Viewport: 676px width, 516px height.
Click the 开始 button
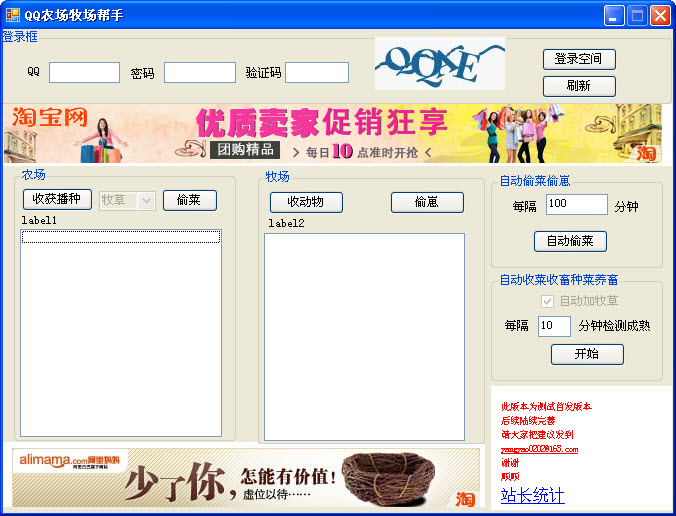[x=587, y=354]
